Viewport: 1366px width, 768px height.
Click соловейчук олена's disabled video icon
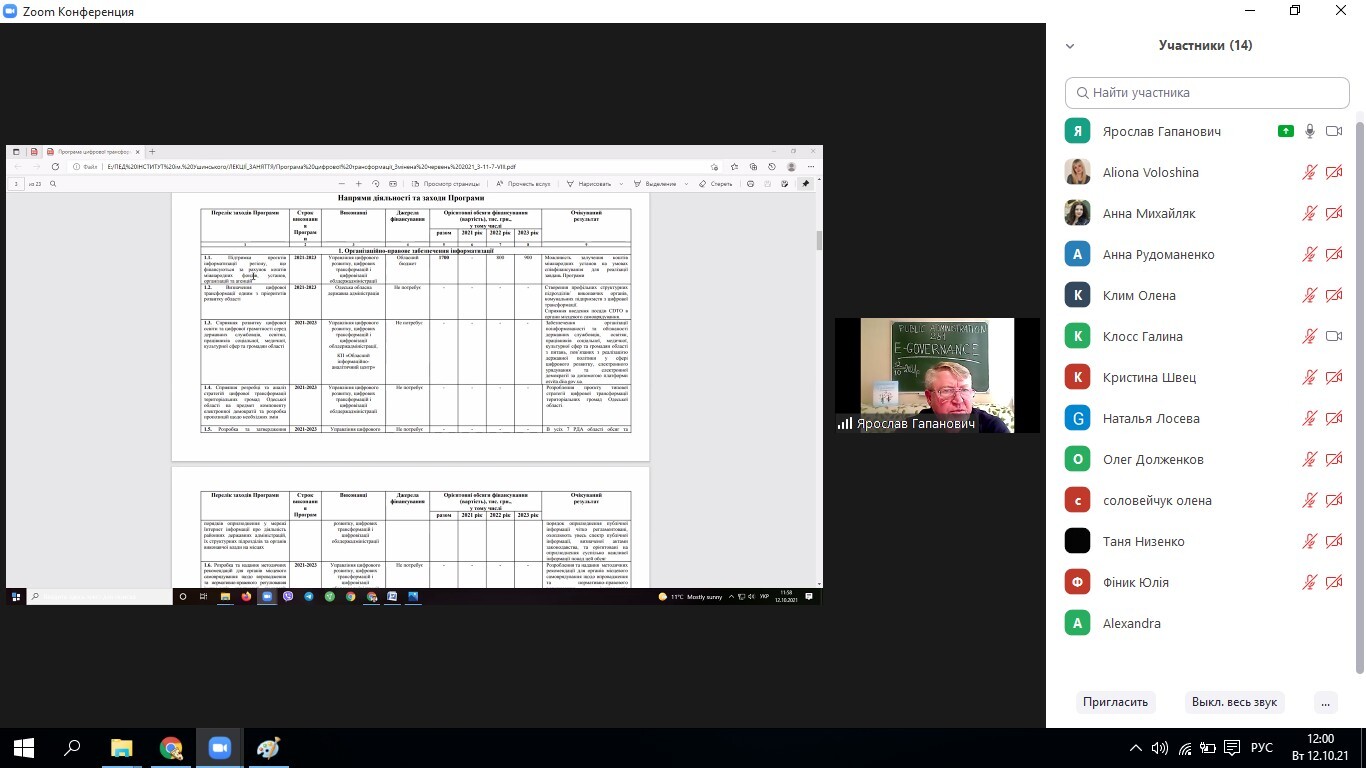1334,500
